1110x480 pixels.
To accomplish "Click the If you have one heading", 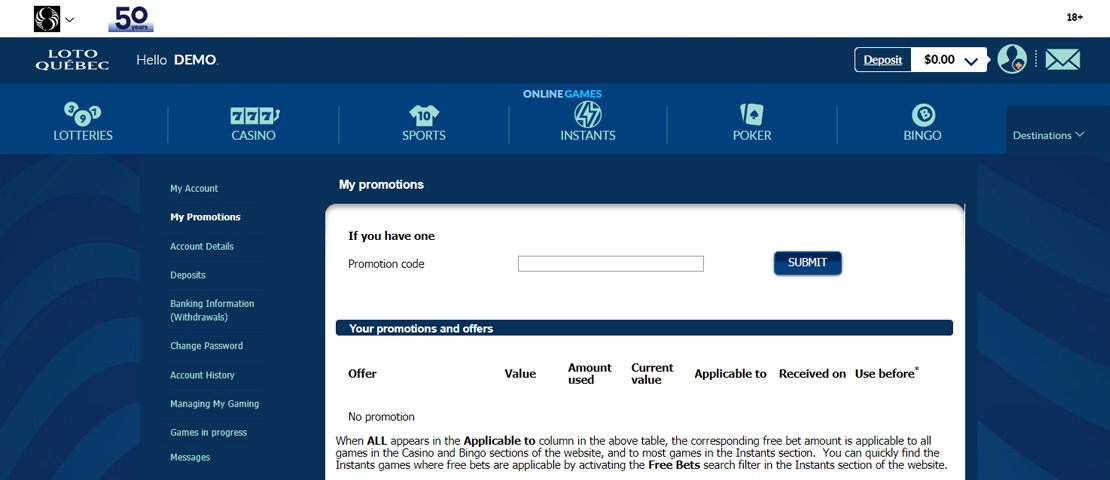I will click(x=391, y=236).
